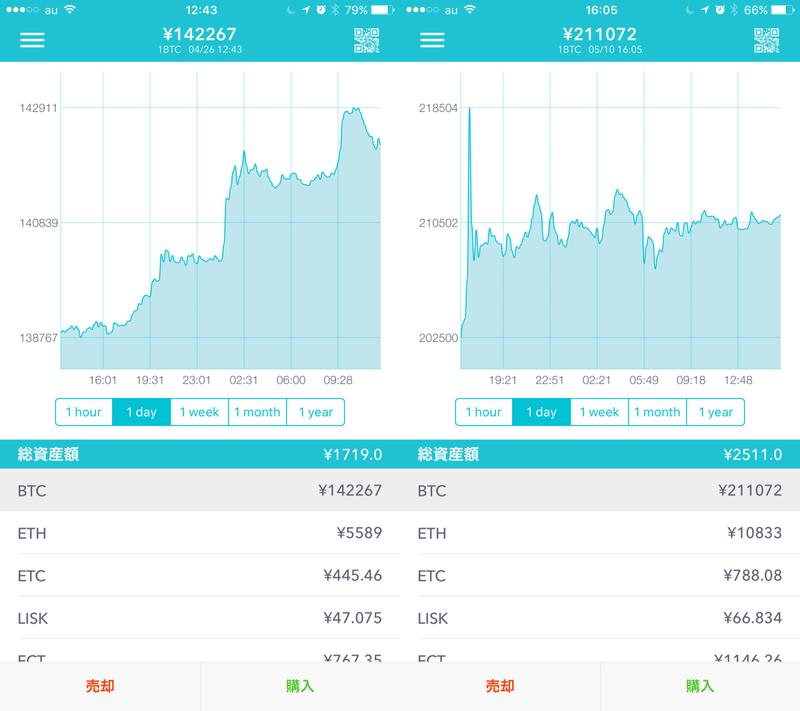Select the active 1 day tab under ¥211072 chart
This screenshot has height=711, width=800.
point(541,412)
